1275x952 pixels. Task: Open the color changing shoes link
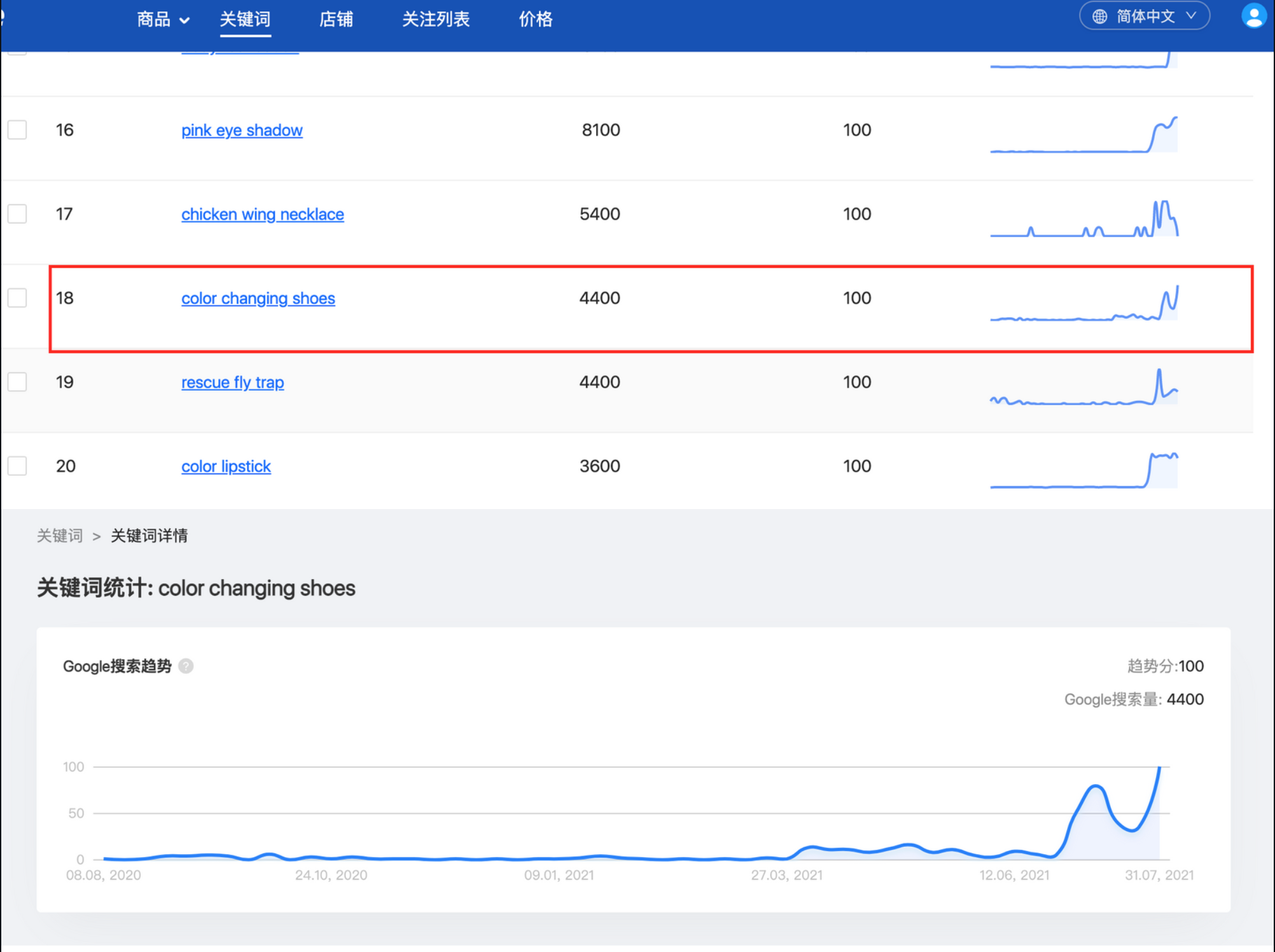click(258, 298)
